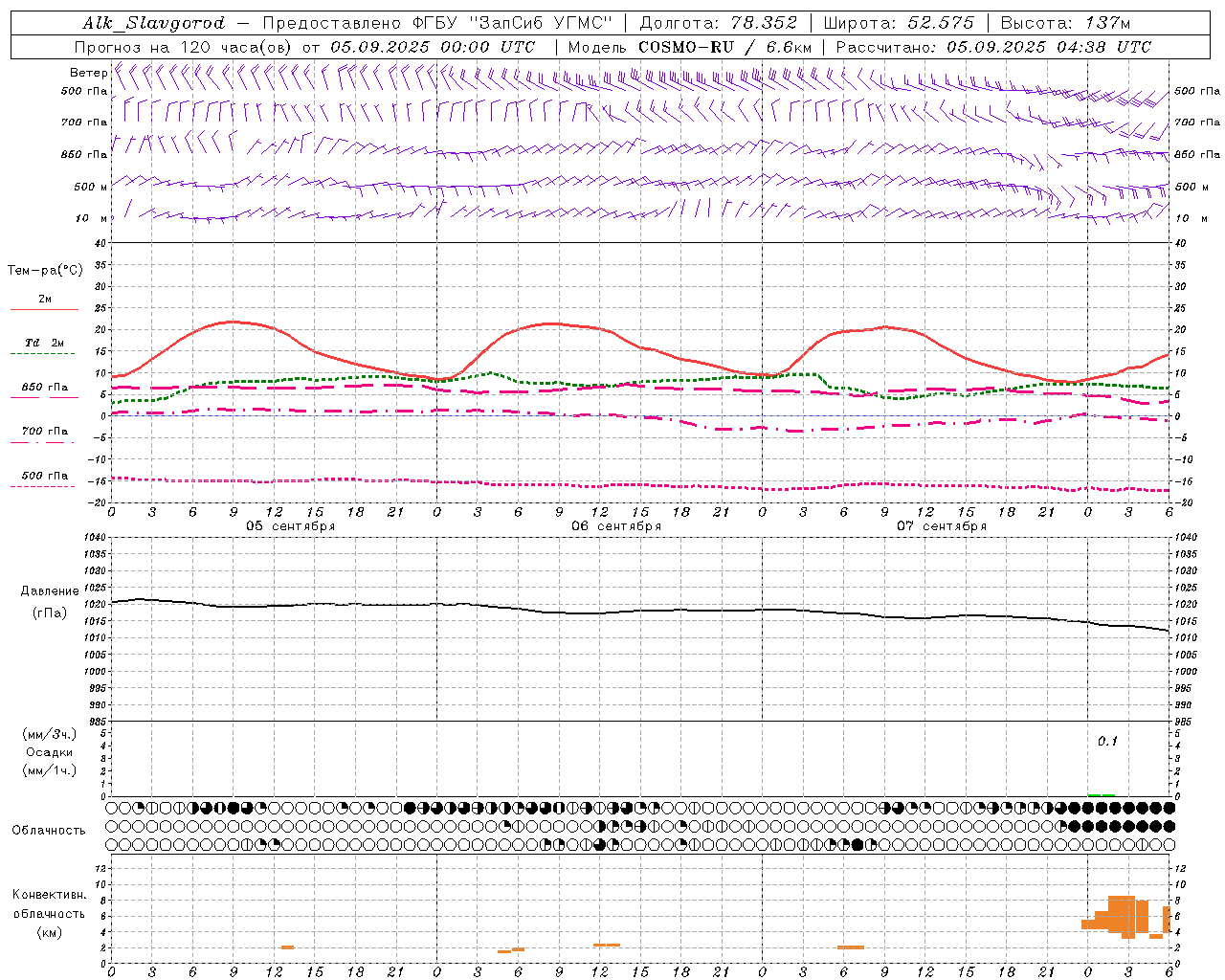1225x980 pixels.
Task: Click the '500 м' wind level label on left
Action: pos(91,187)
